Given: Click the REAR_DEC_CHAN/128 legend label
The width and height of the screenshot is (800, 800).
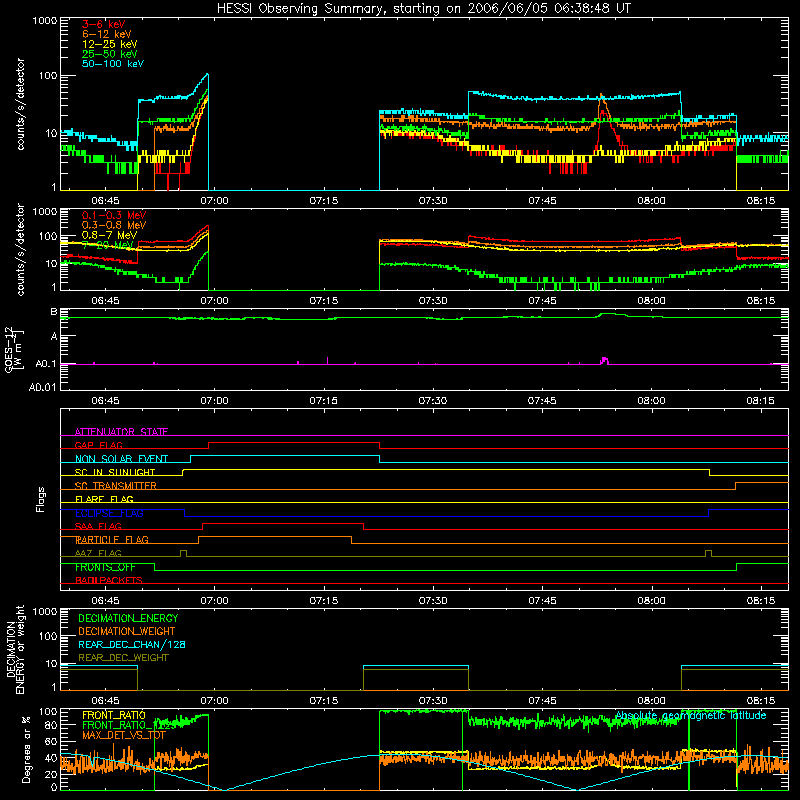Looking at the screenshot, I should pos(132,644).
